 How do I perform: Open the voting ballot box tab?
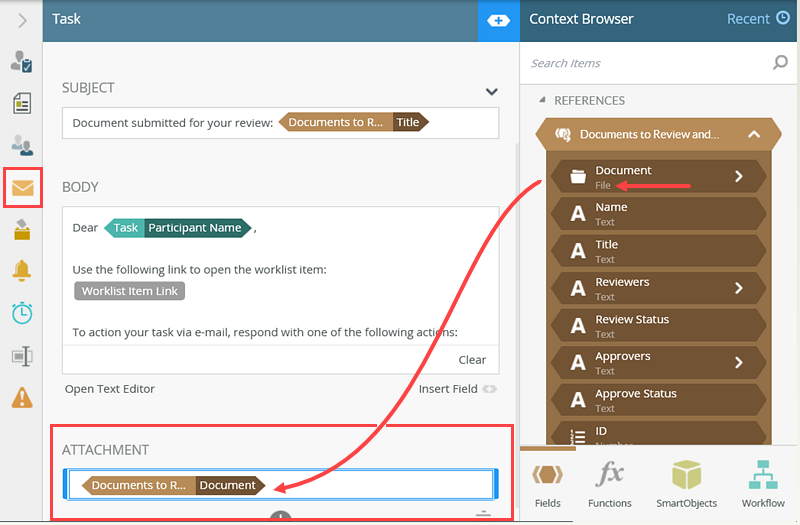tap(21, 230)
